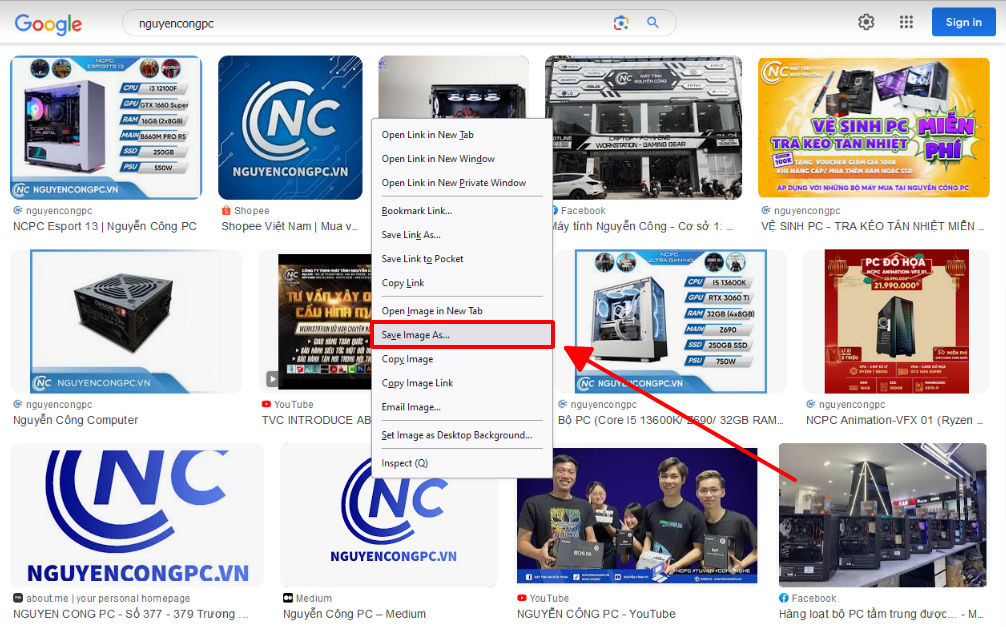This screenshot has height=627, width=1006.
Task: Click NGUYEN CONG PC - Số 377 title
Action: [130, 614]
